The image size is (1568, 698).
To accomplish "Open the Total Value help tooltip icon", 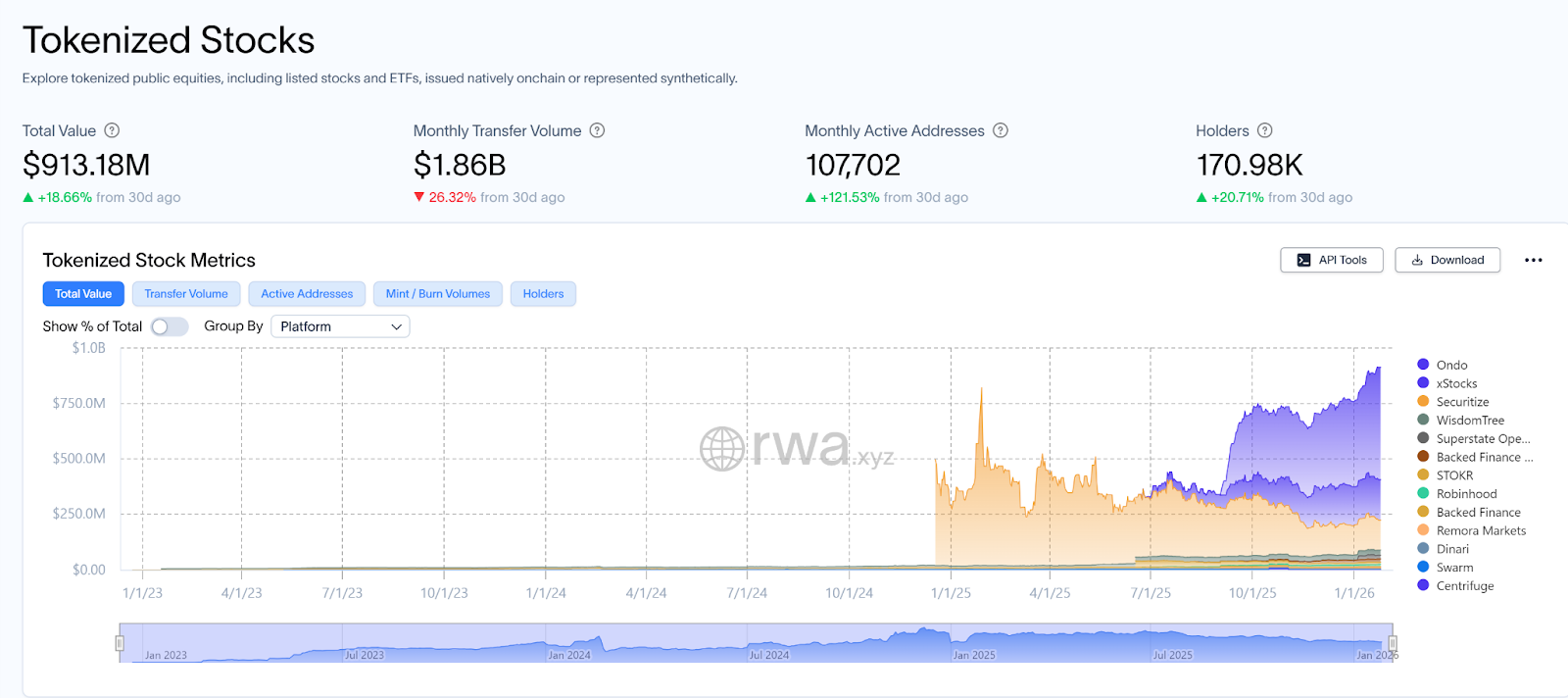I will pos(112,130).
